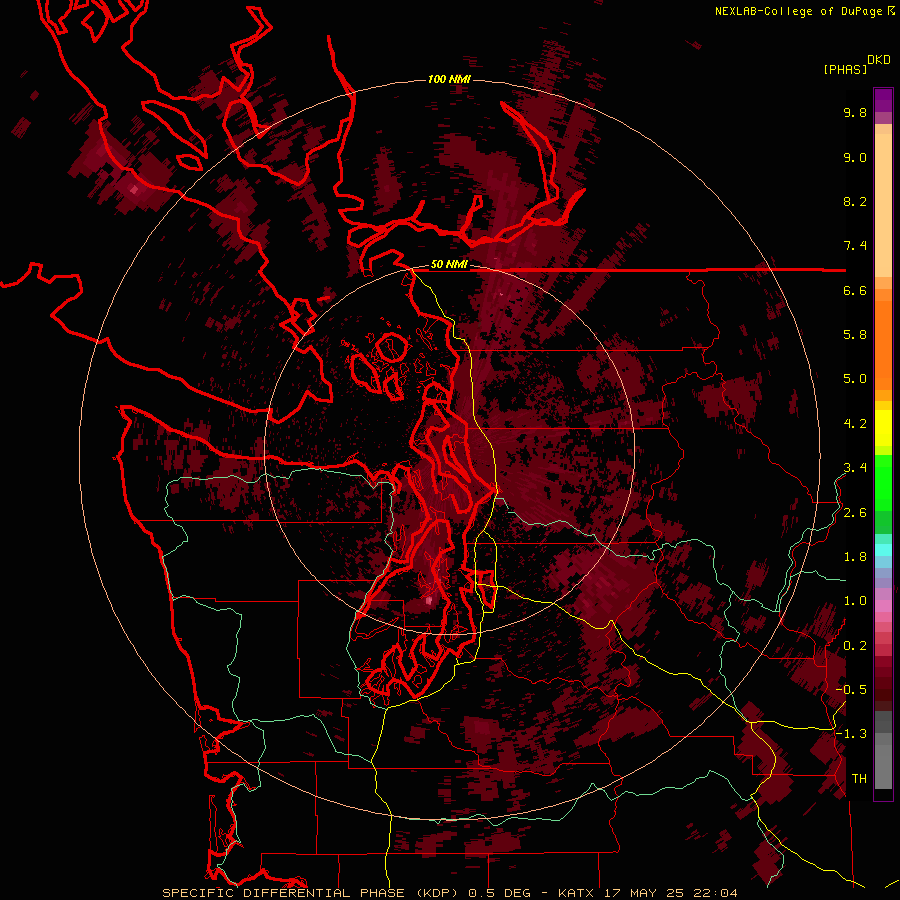Select the 5.8 legend value
Image resolution: width=900 pixels, height=900 pixels.
pos(855,335)
